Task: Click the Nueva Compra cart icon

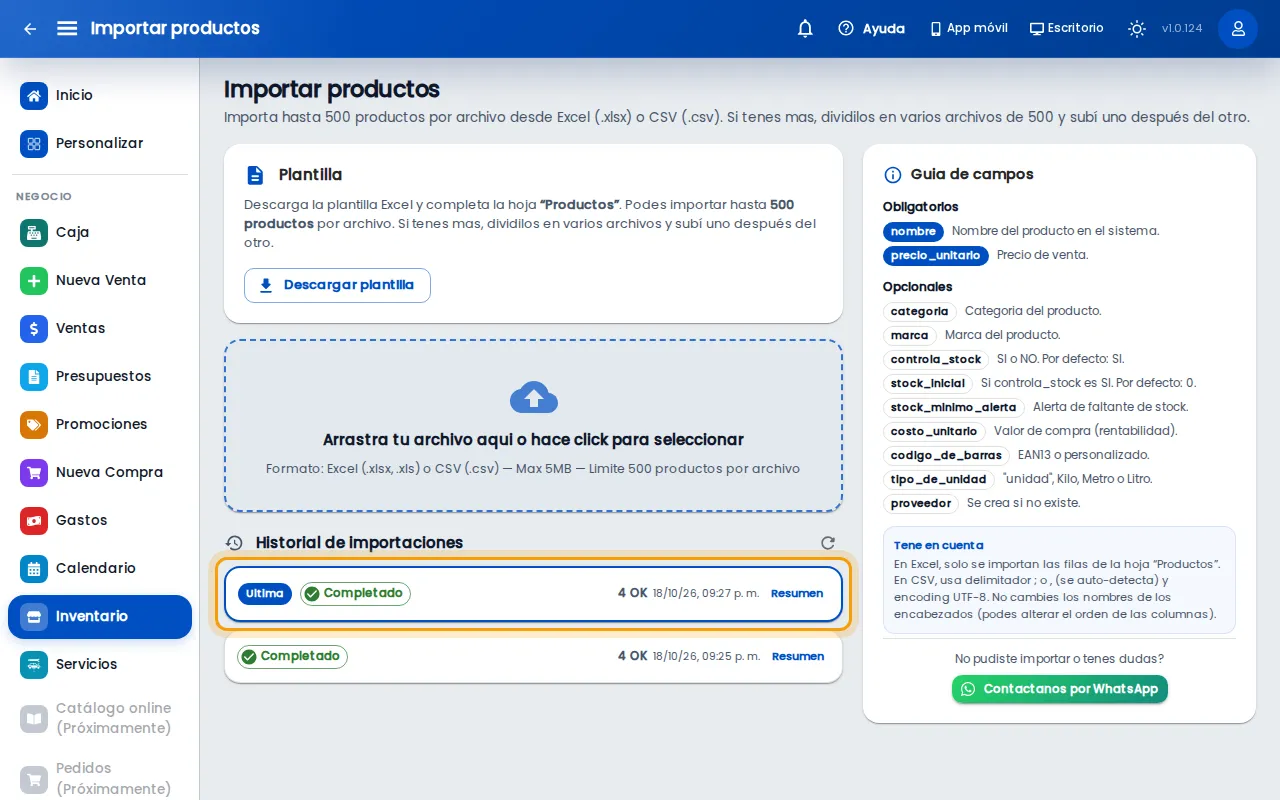Action: point(34,472)
